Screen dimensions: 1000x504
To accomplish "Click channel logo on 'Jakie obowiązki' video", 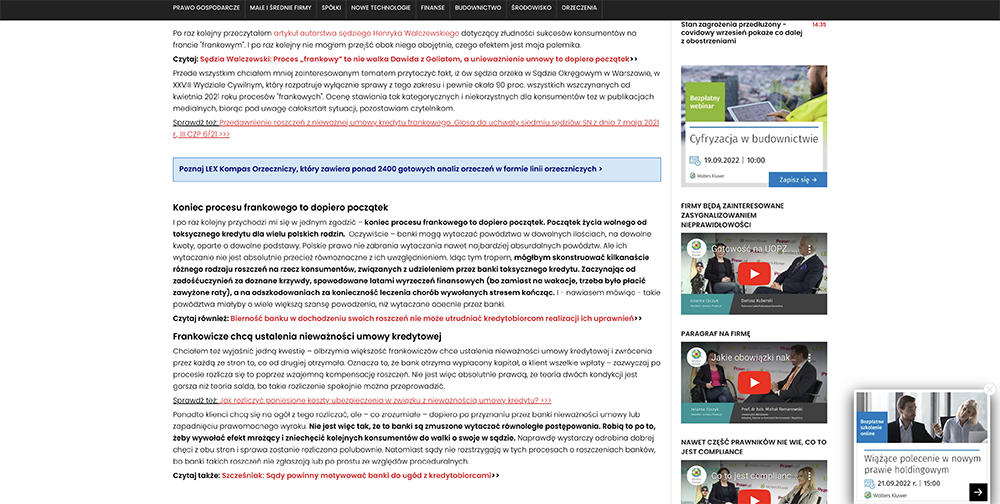I will coord(696,357).
